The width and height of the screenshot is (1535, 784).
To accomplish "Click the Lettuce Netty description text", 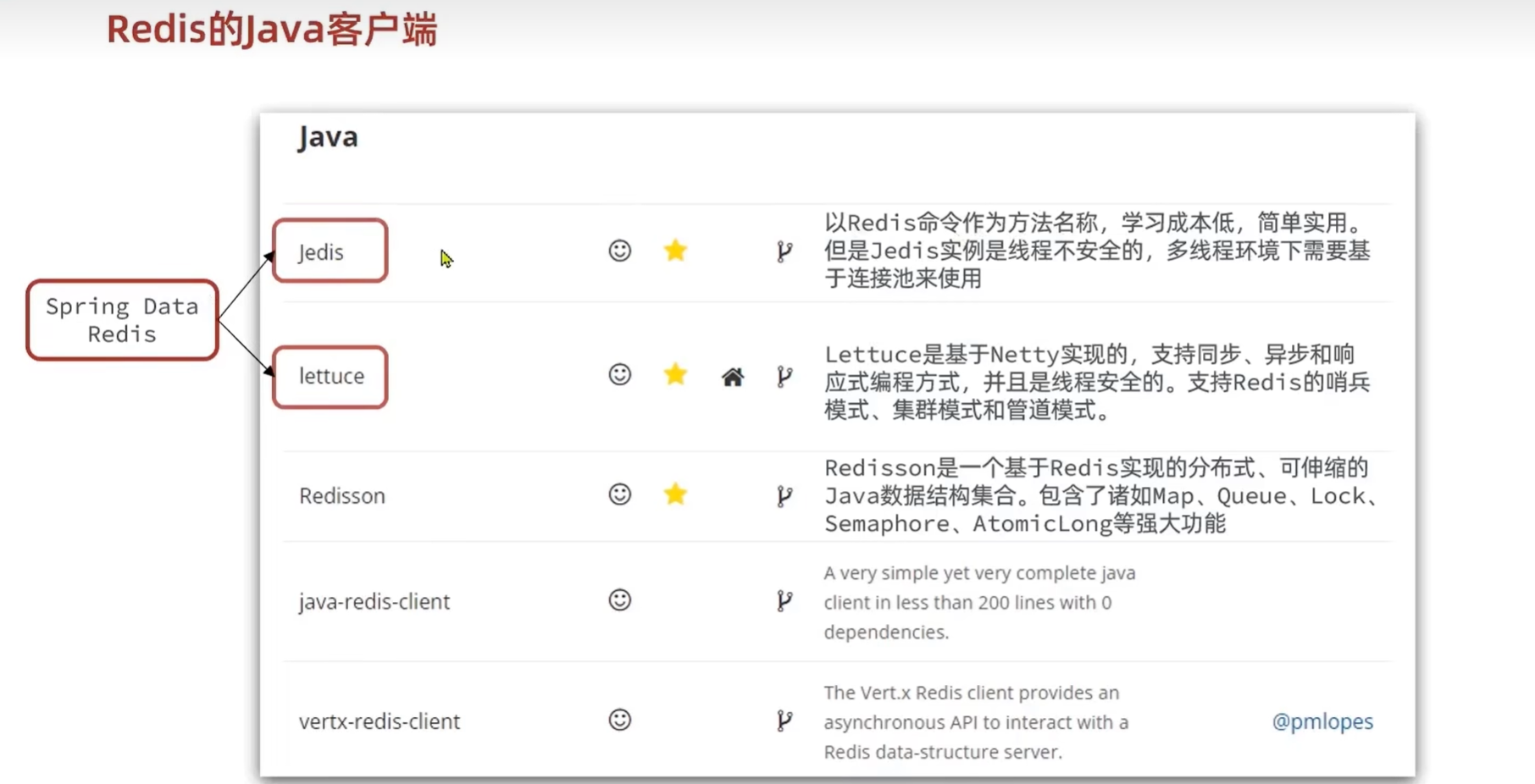I will [x=1097, y=382].
